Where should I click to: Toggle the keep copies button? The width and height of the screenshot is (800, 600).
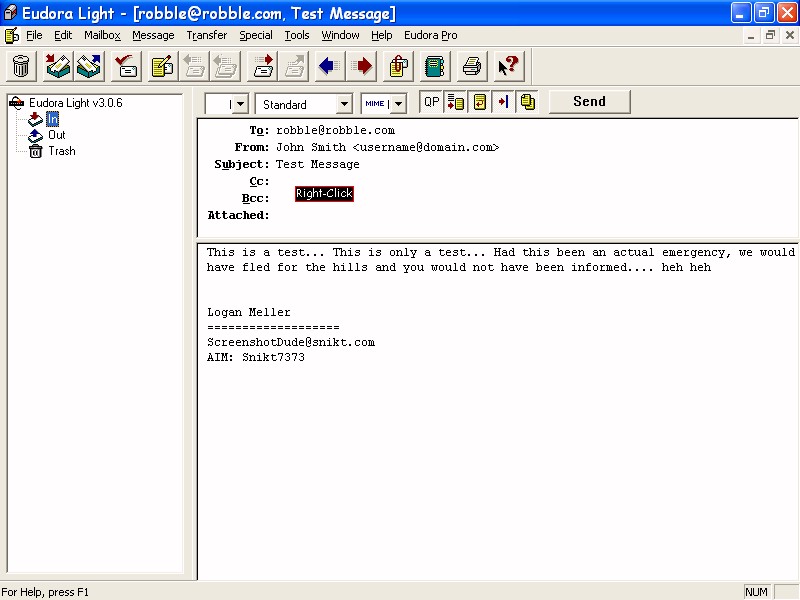527,102
